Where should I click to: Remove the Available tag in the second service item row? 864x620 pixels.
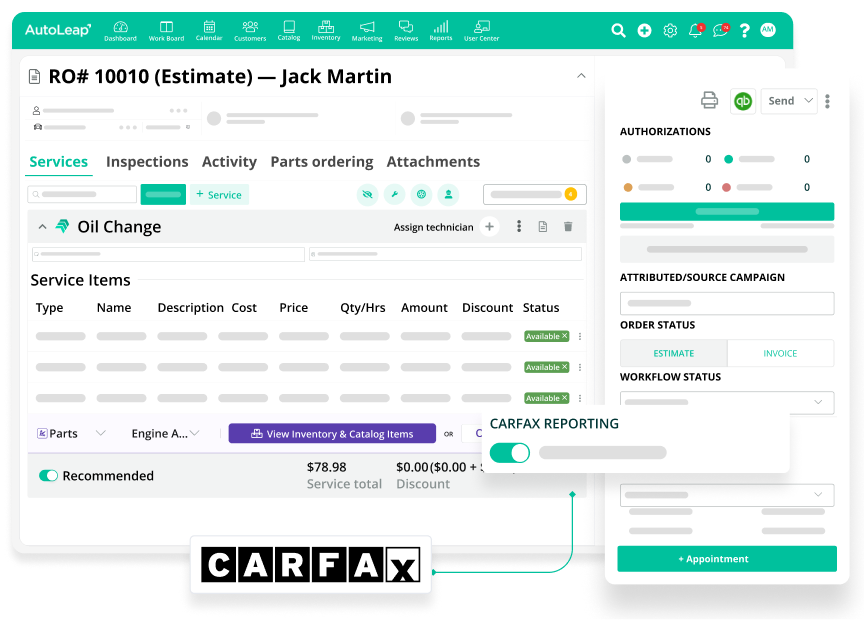(564, 367)
